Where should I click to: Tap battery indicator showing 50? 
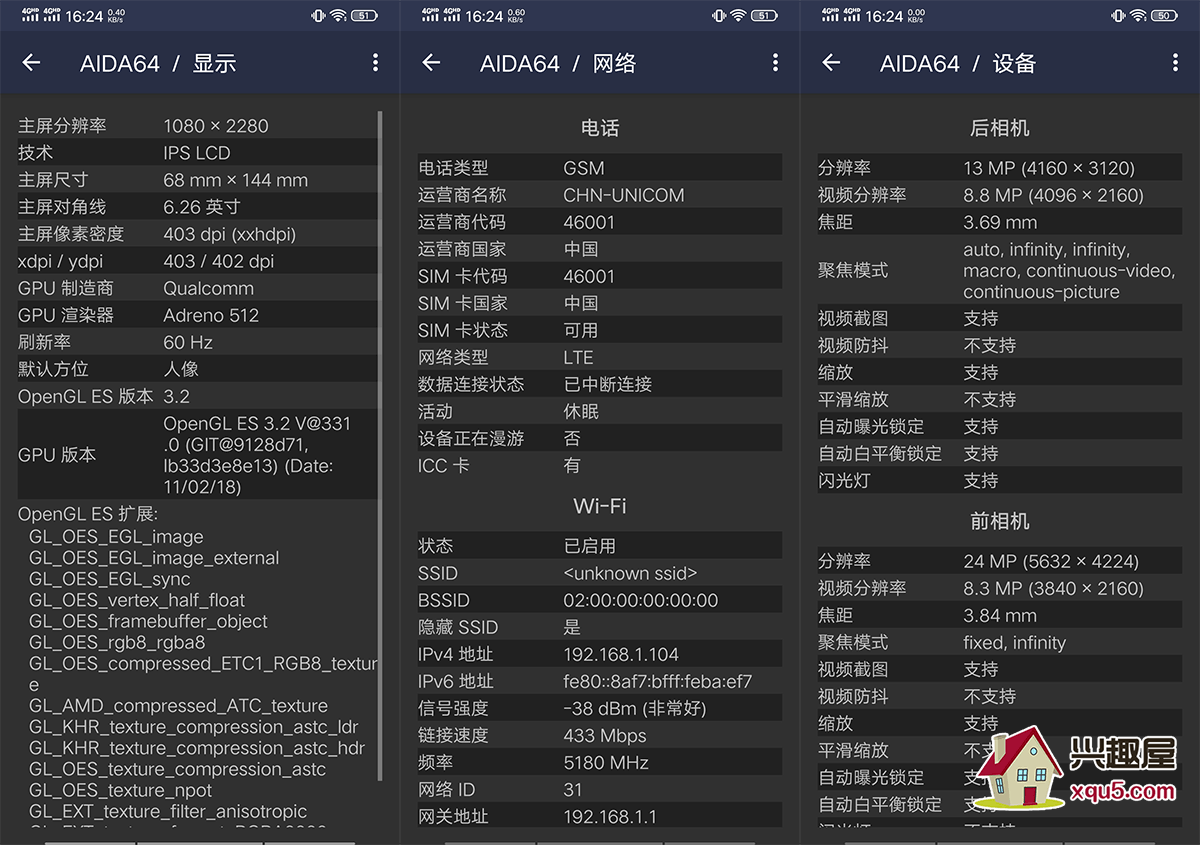point(1164,16)
